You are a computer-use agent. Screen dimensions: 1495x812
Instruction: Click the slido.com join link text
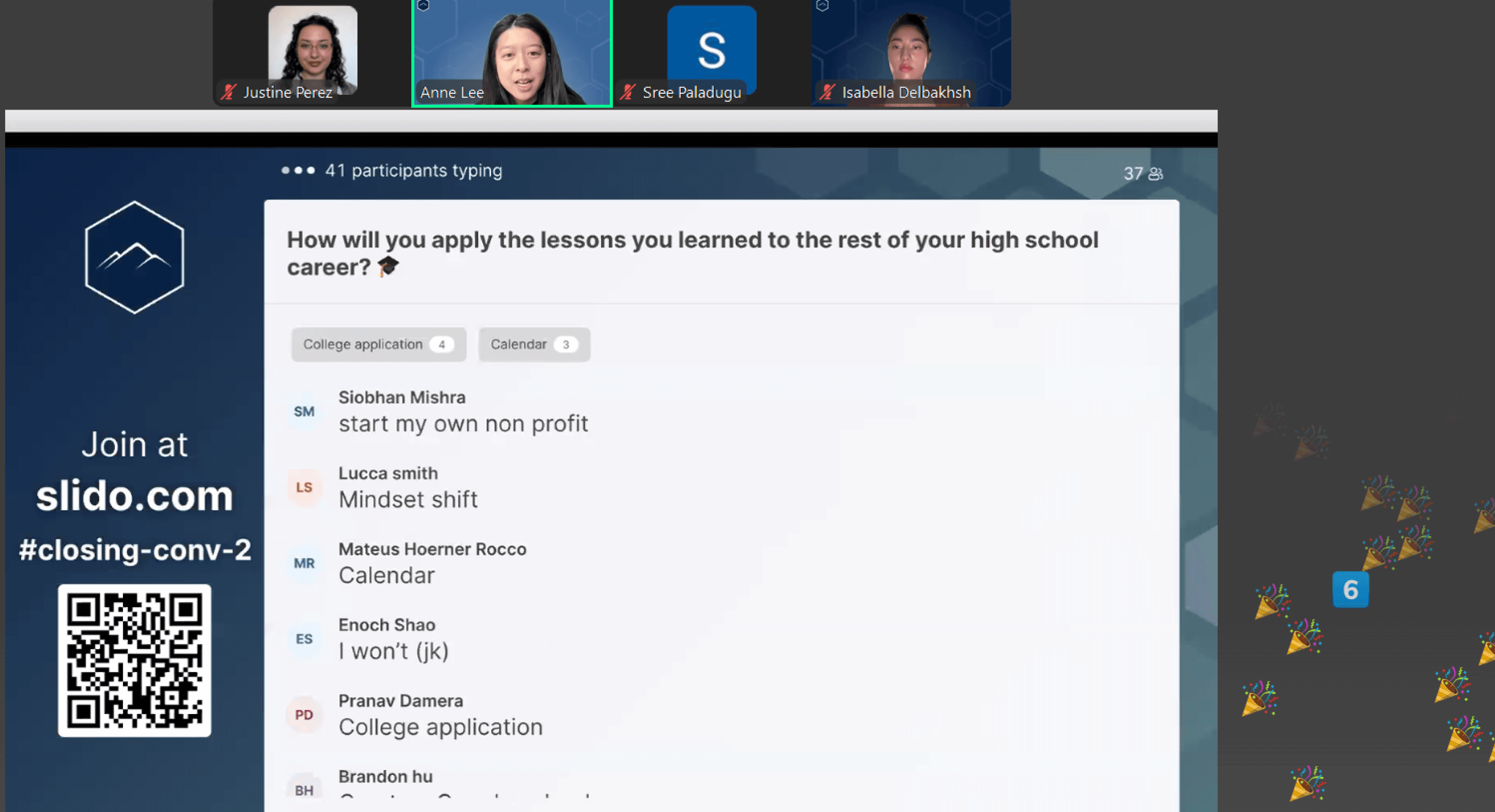click(x=135, y=496)
